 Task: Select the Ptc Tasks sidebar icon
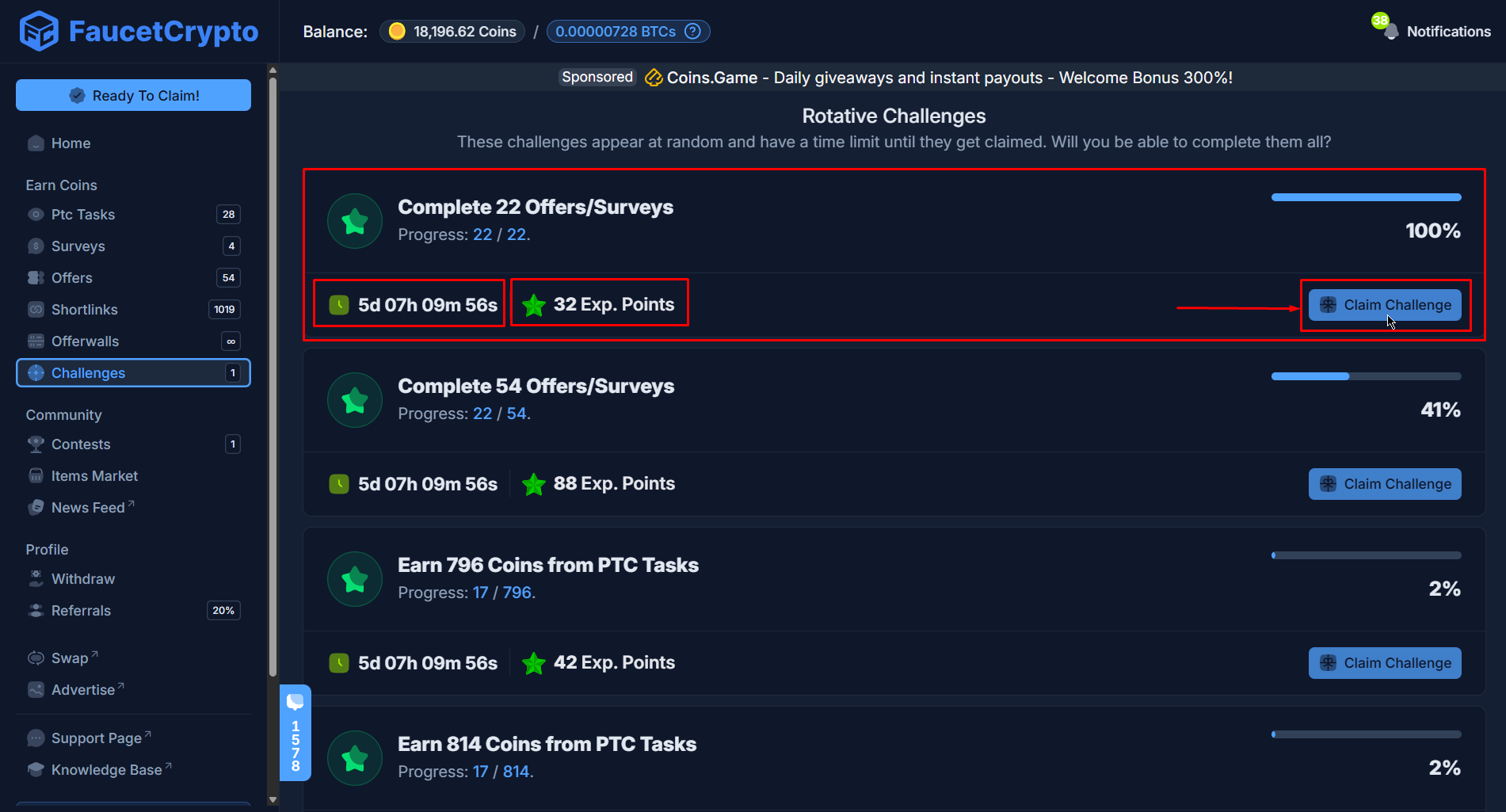pos(36,214)
